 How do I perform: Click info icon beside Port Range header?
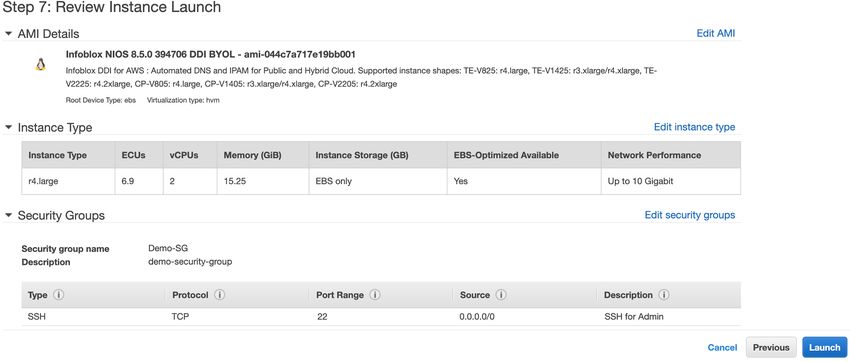(x=375, y=295)
